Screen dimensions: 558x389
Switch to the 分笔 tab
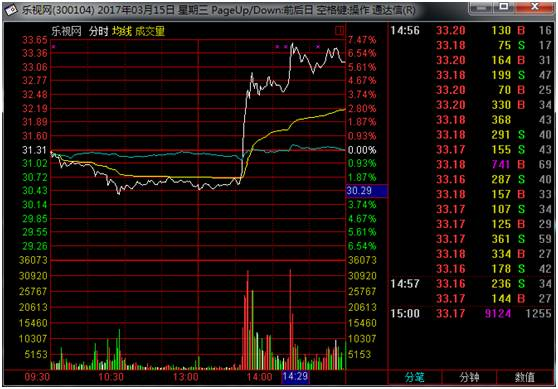point(415,377)
